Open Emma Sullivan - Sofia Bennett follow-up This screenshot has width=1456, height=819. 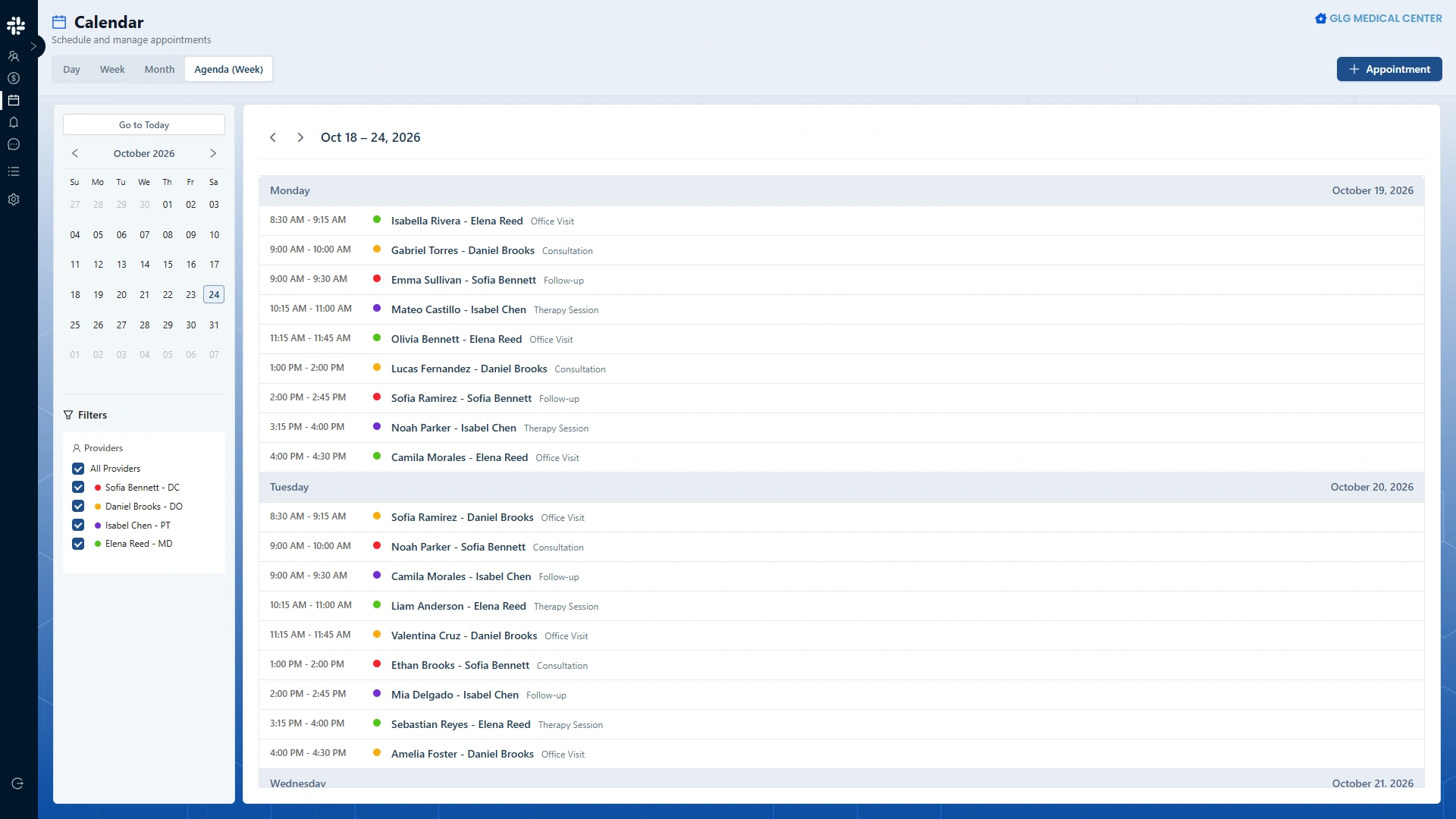[841, 280]
